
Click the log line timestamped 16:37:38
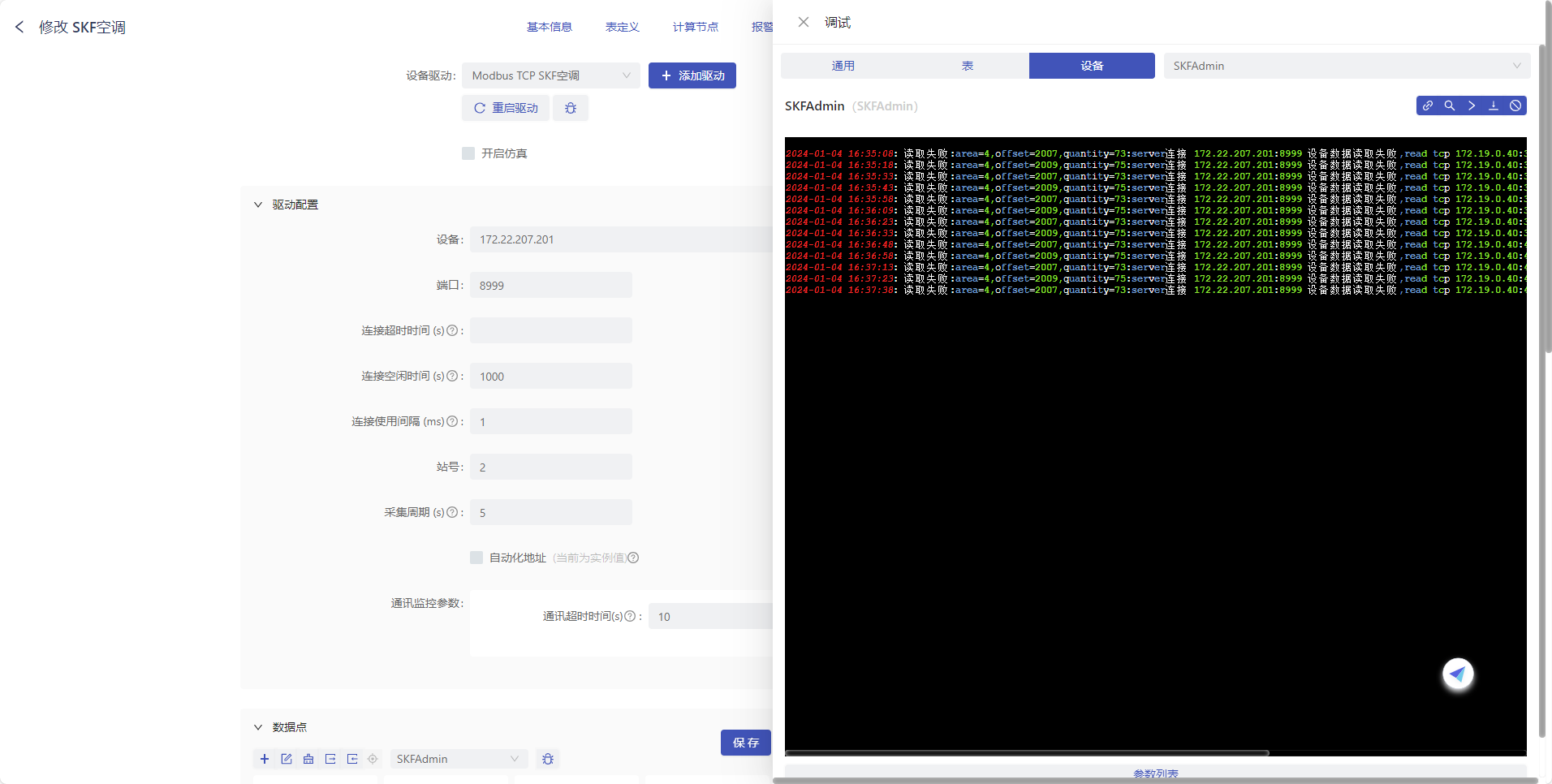(1156, 290)
